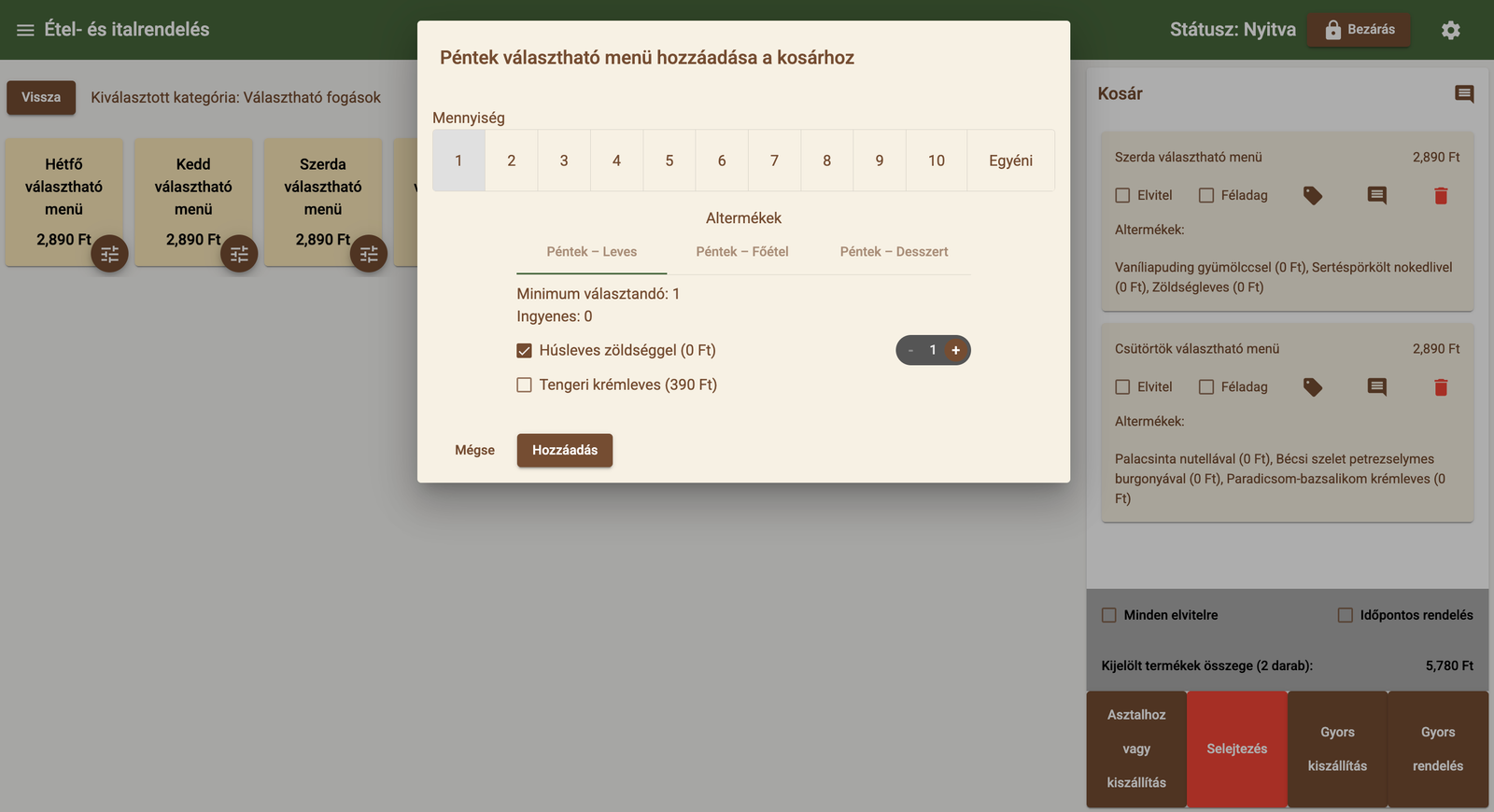Open cart comment icon beside Kosár
Viewport: 1494px width, 812px height.
[1464, 93]
